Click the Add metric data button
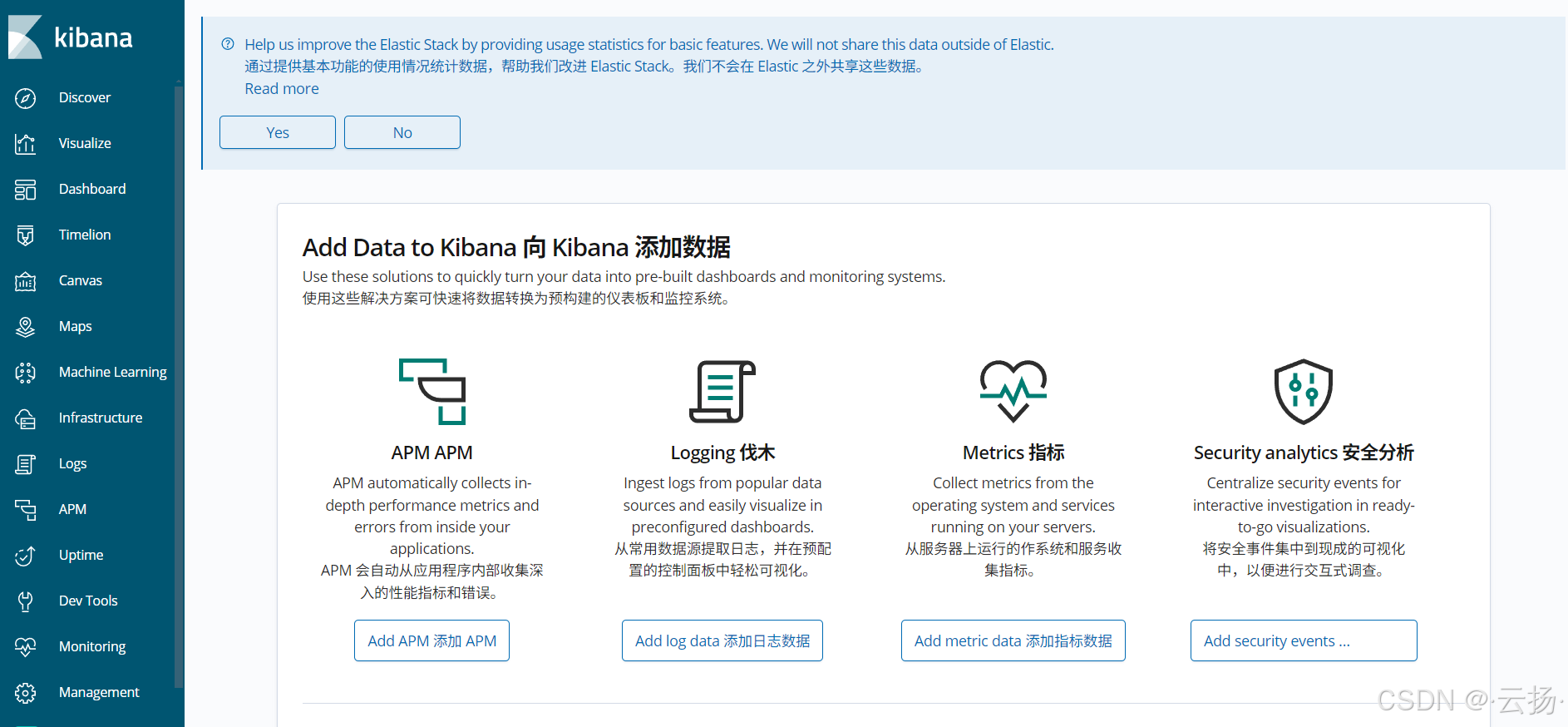Screen dimensions: 1568x727 [1013, 640]
